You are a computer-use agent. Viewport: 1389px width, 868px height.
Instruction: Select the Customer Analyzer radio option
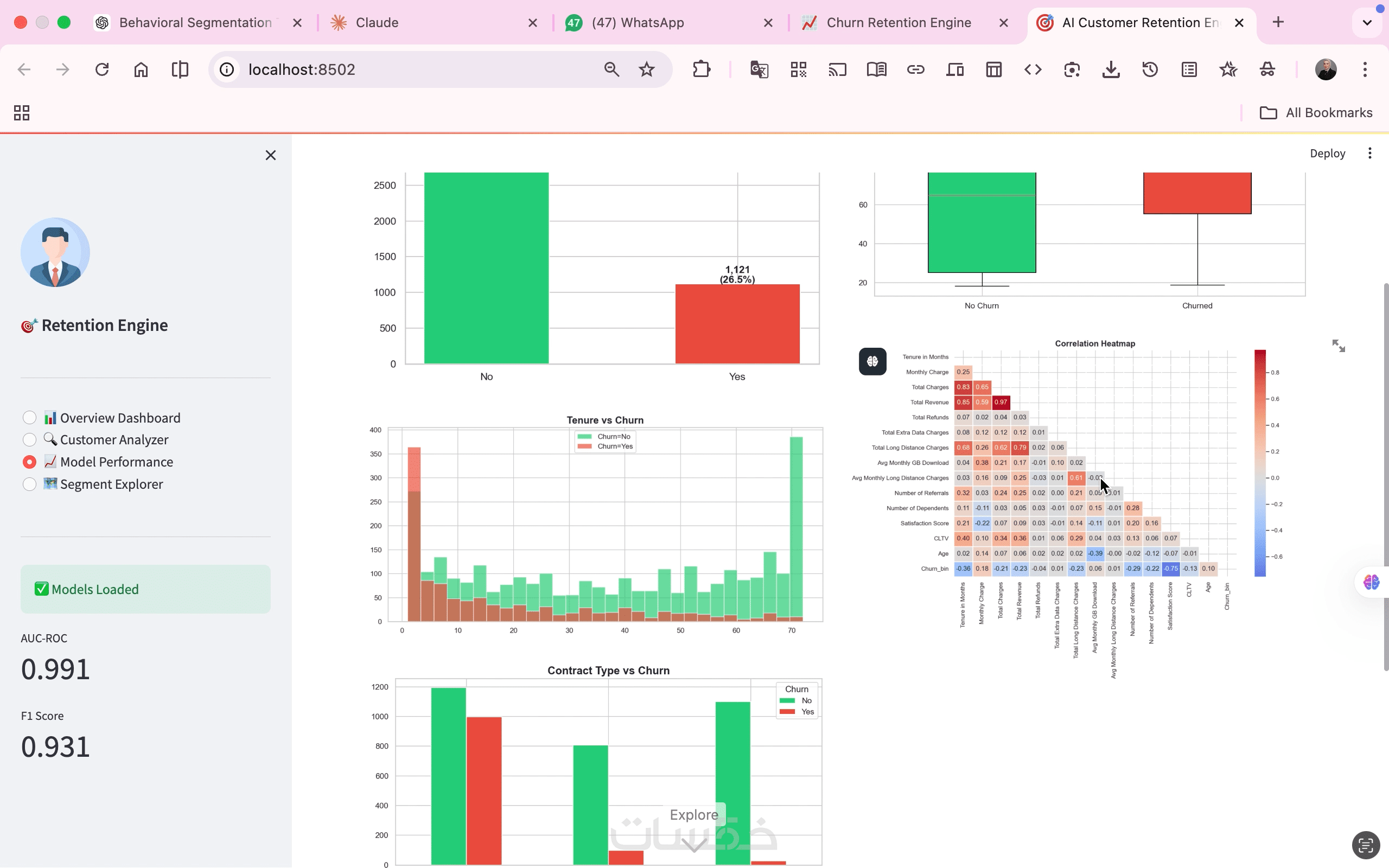30,440
